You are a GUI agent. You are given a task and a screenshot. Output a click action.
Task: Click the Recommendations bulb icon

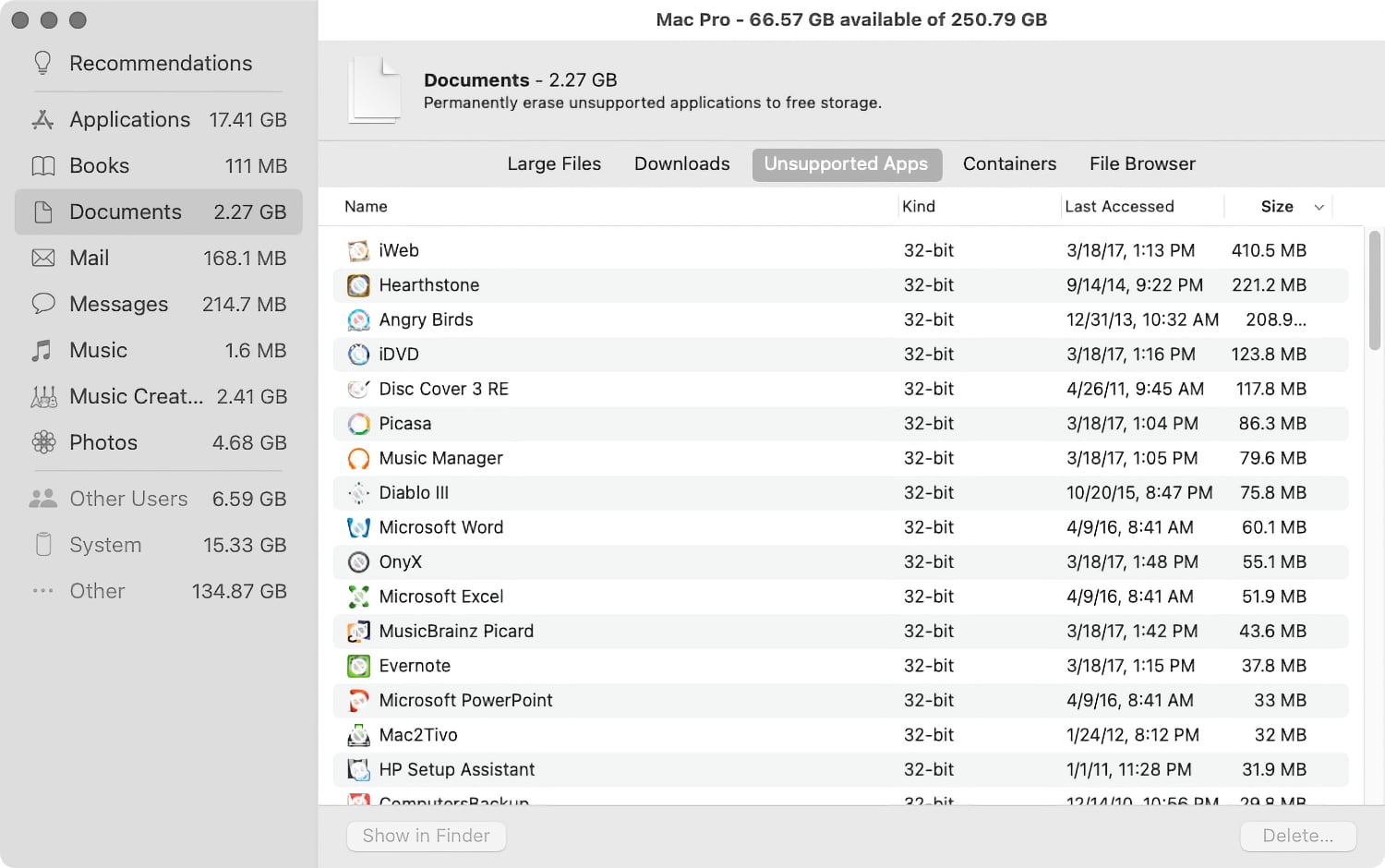pyautogui.click(x=42, y=62)
